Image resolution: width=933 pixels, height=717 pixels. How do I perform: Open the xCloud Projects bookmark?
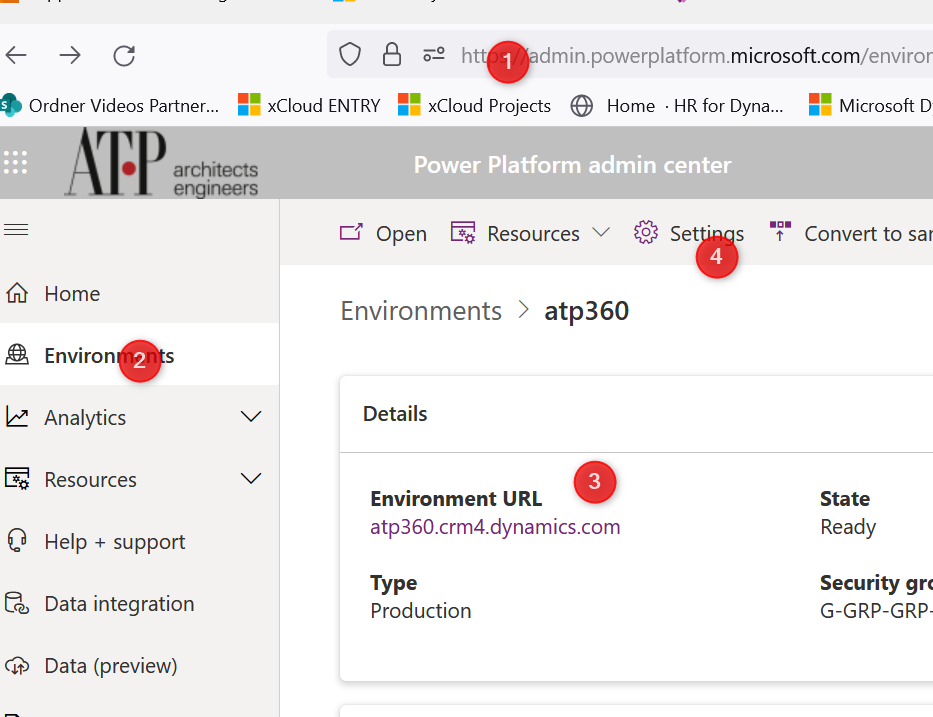[x=474, y=105]
